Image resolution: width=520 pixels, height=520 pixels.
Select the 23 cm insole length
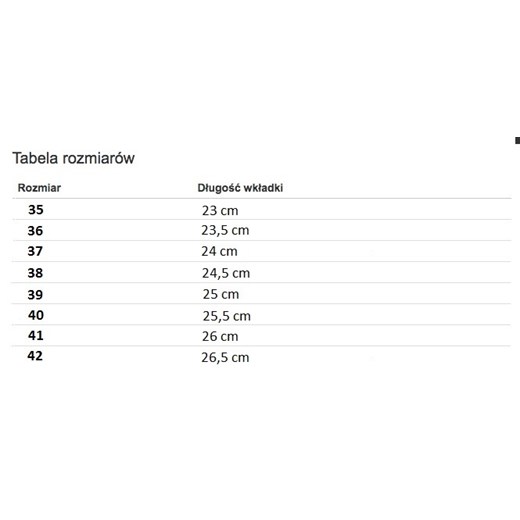point(220,211)
